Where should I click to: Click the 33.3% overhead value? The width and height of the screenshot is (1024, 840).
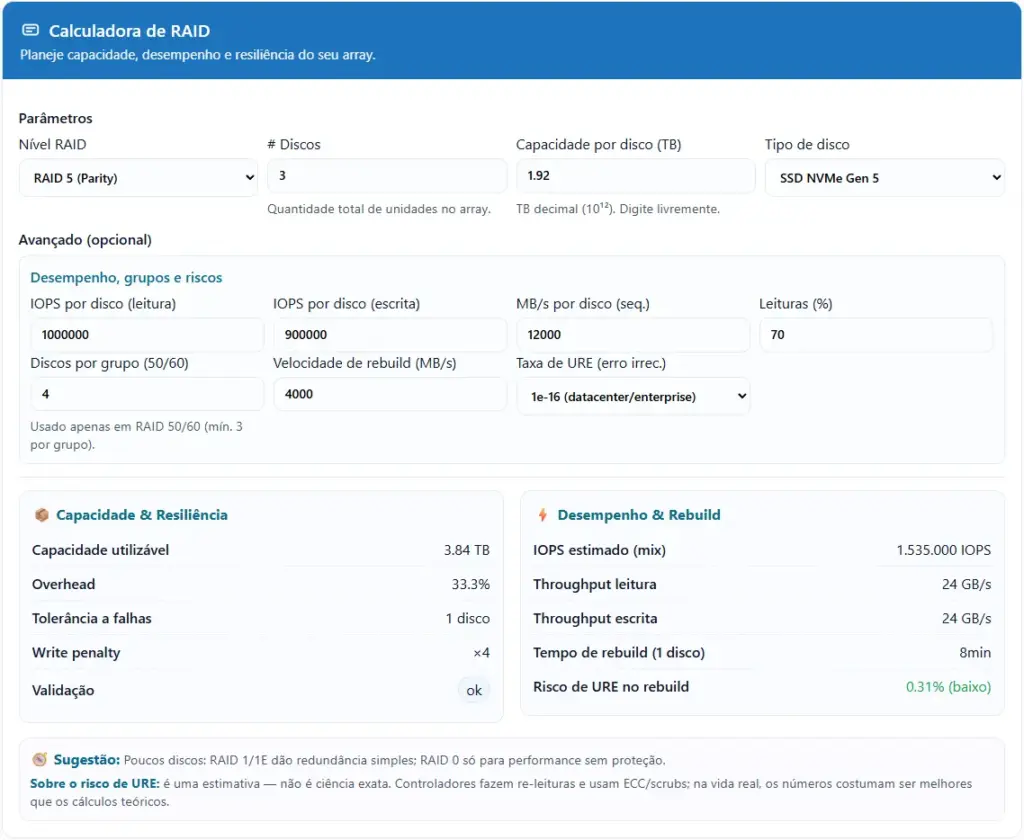470,584
